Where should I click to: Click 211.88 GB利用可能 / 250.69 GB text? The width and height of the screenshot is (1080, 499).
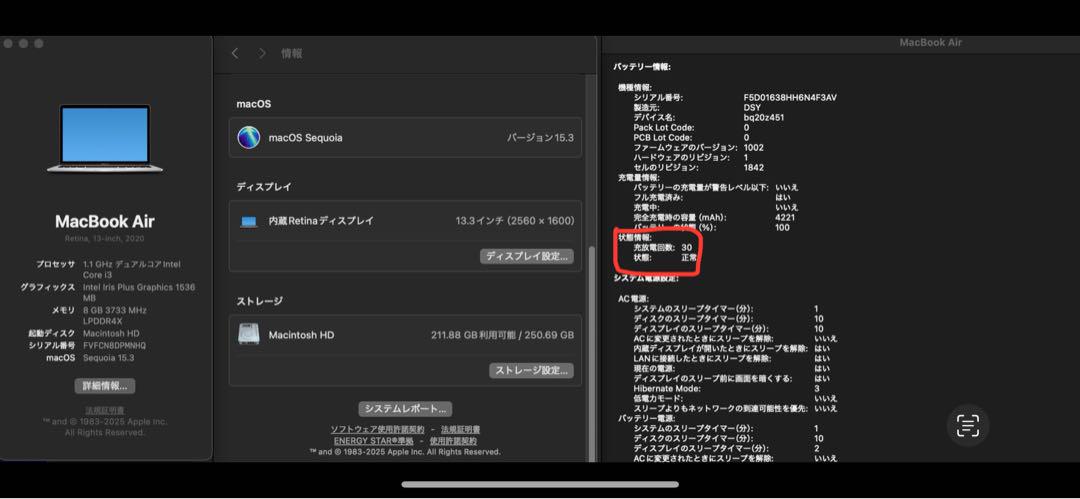pyautogui.click(x=502, y=335)
